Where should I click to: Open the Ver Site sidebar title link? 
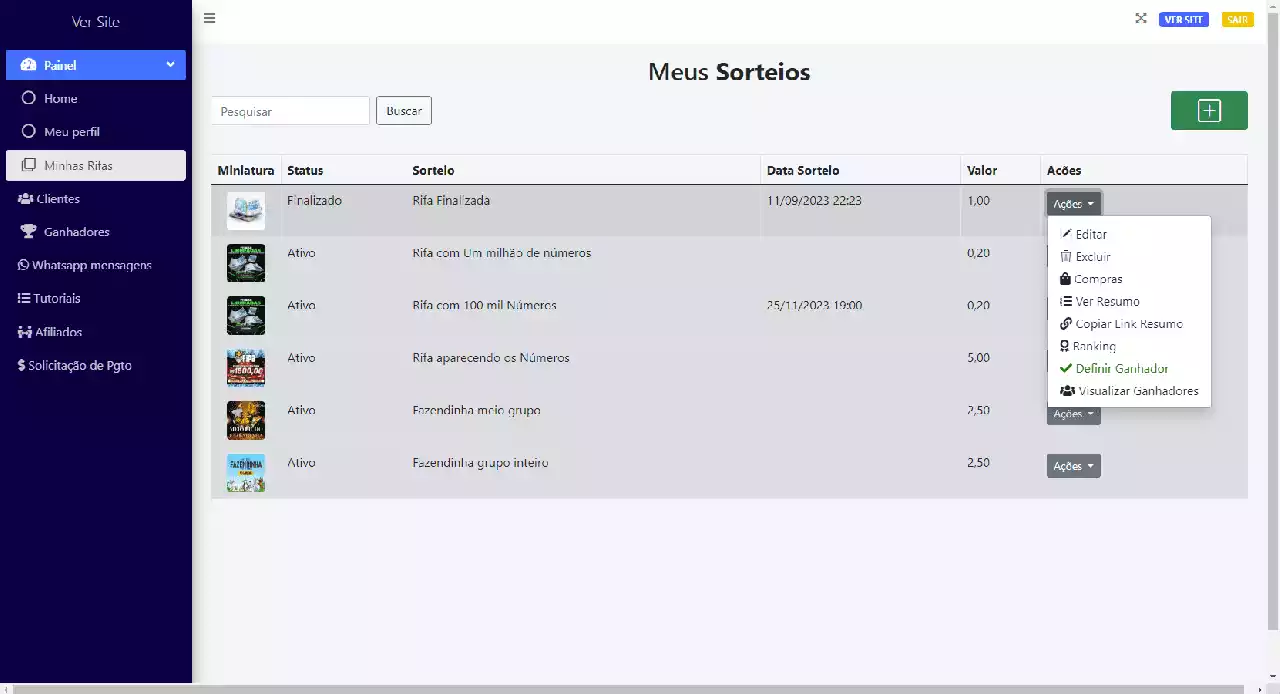(x=95, y=21)
